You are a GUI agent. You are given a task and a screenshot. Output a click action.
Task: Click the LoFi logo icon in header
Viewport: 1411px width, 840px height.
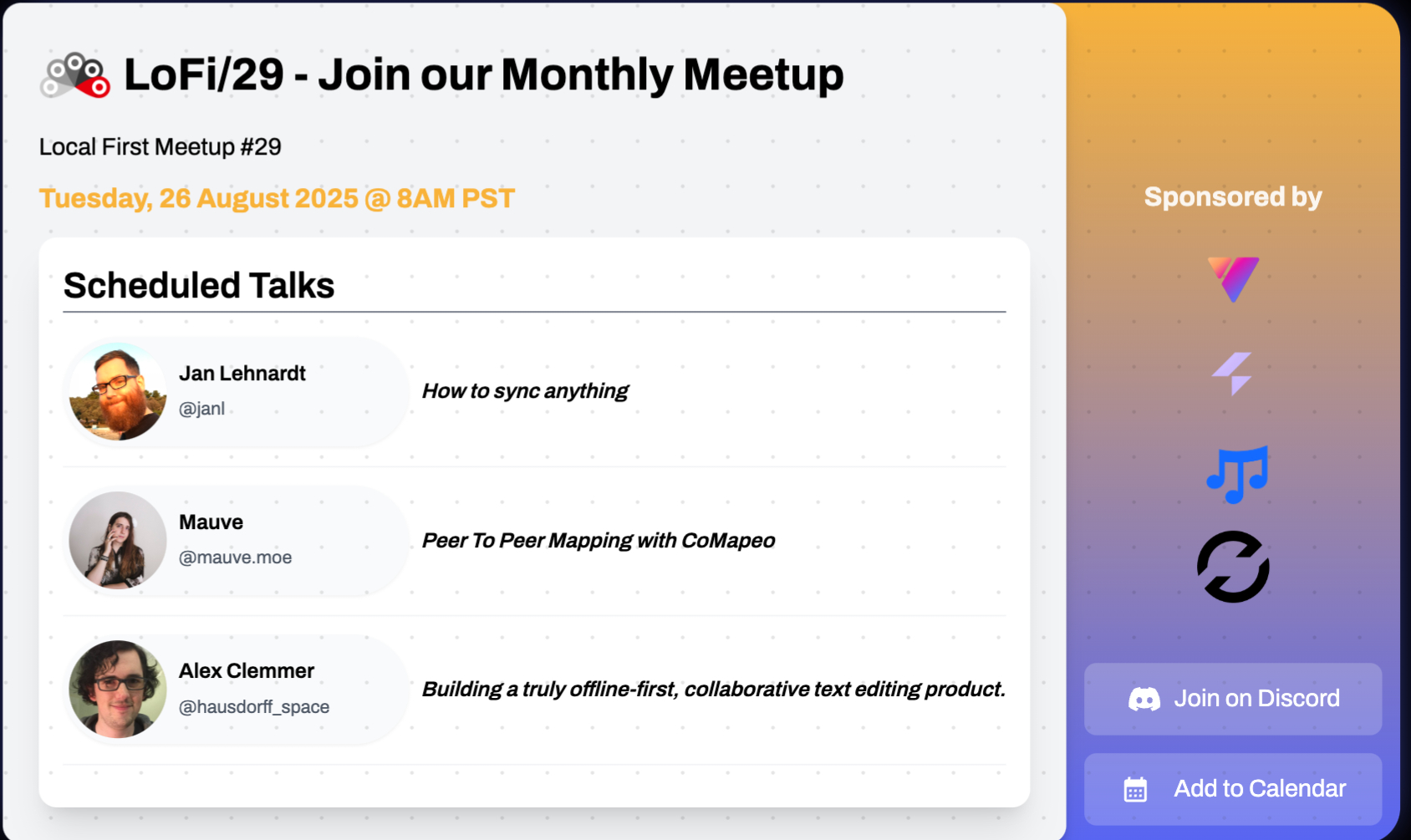[x=75, y=75]
